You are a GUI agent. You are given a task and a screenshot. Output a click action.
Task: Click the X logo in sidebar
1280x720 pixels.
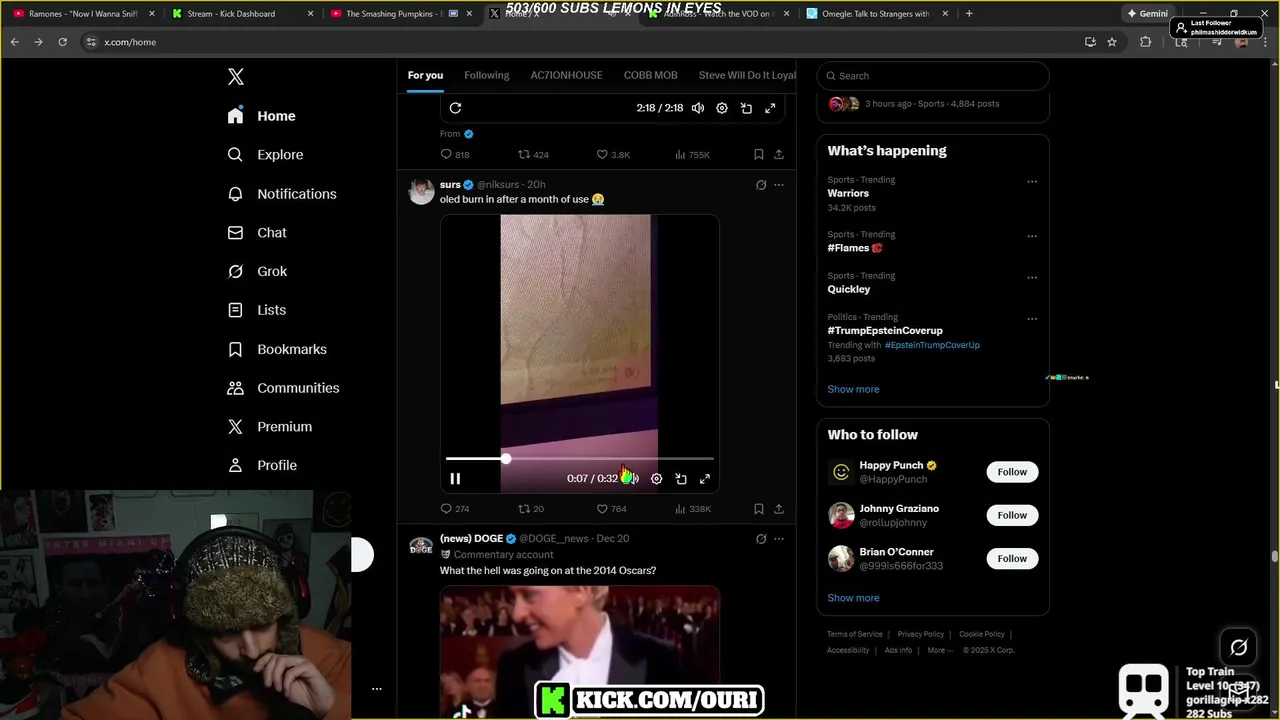(236, 77)
